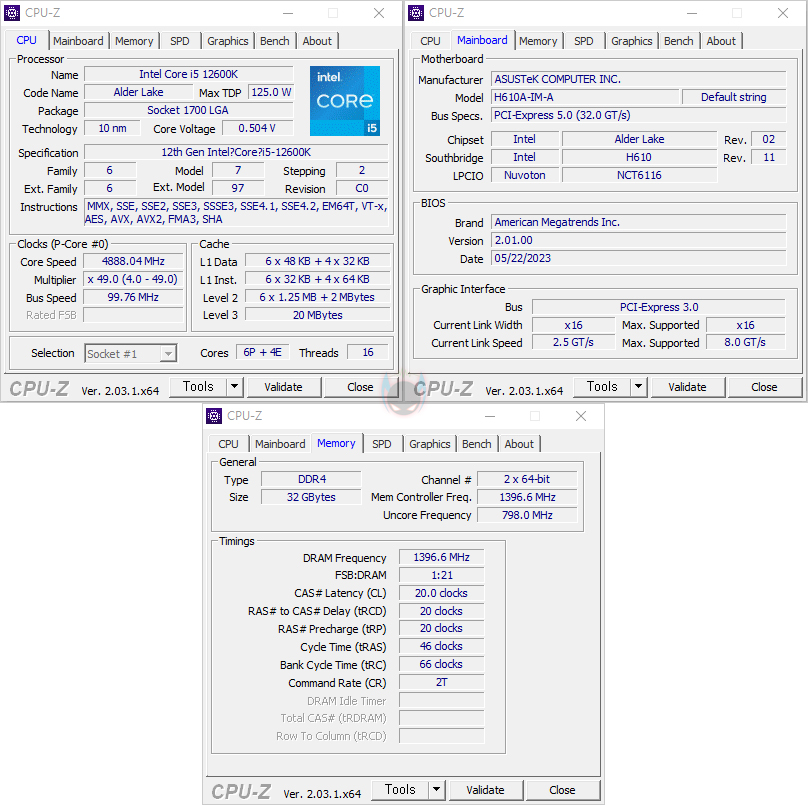The width and height of the screenshot is (808, 806).
Task: Click Tools button in CPU window
Action: [x=198, y=387]
